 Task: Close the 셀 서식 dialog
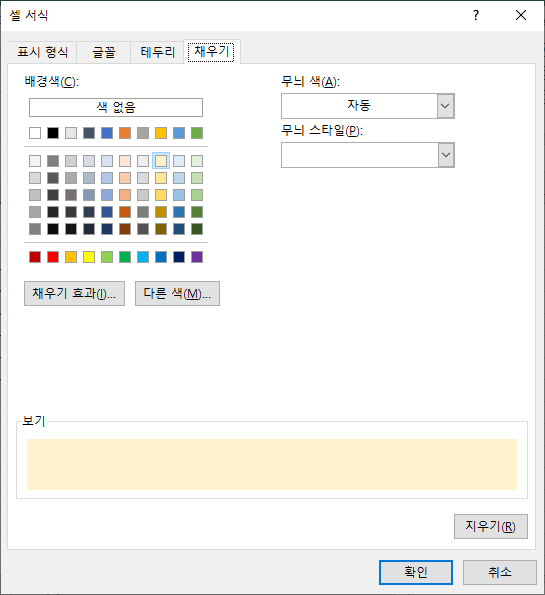[x=521, y=15]
